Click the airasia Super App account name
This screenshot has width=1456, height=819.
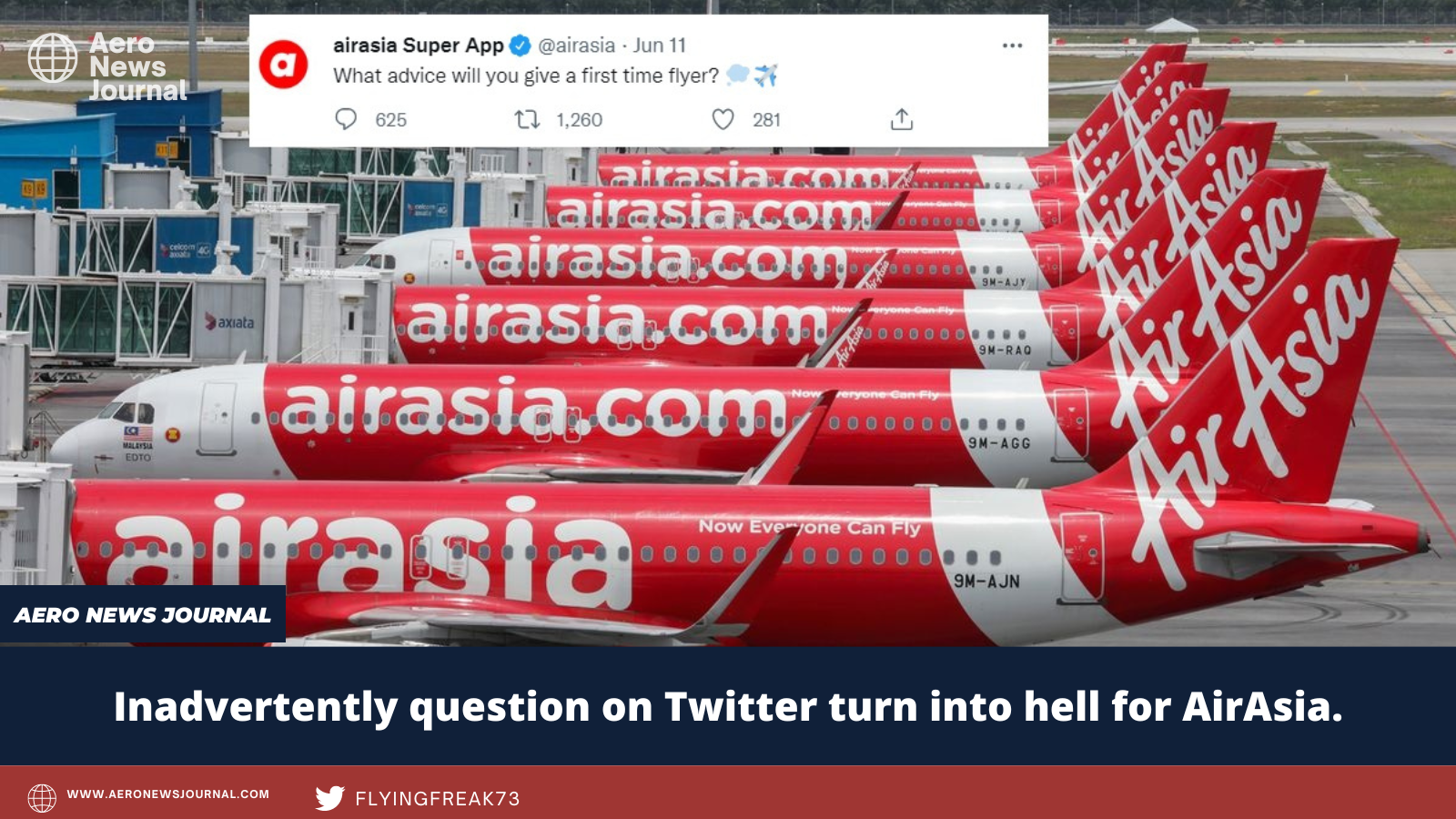tap(419, 45)
